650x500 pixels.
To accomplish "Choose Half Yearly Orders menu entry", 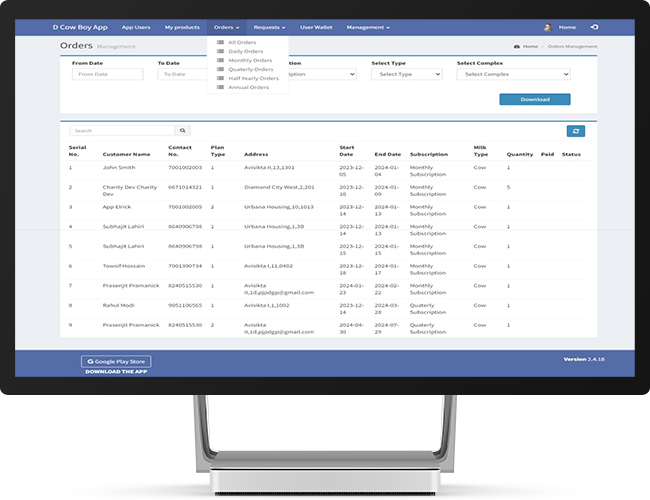I will point(252,78).
